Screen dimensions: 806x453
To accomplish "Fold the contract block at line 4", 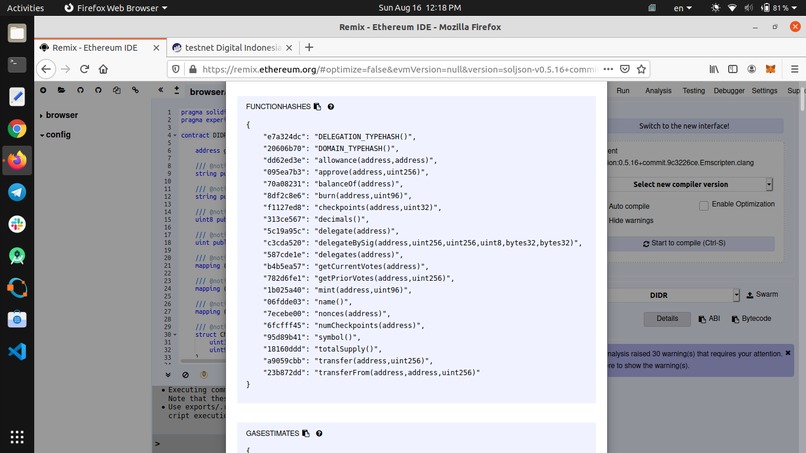I will 175,135.
